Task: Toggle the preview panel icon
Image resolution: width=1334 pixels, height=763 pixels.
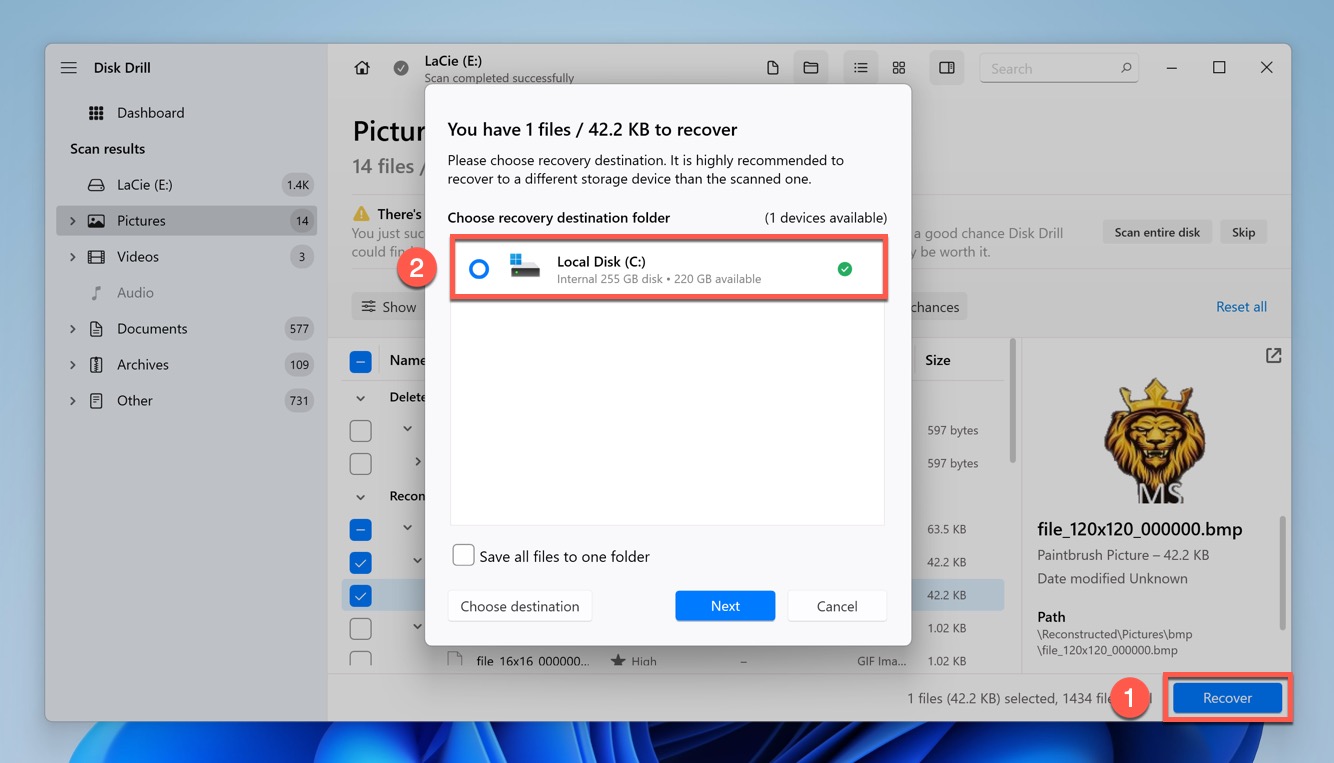Action: pyautogui.click(x=946, y=68)
